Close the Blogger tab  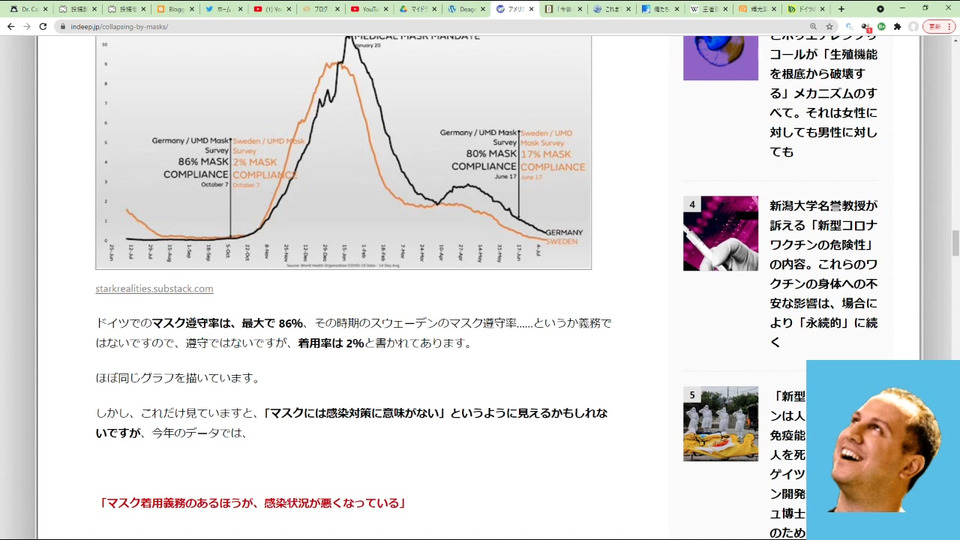pos(192,9)
